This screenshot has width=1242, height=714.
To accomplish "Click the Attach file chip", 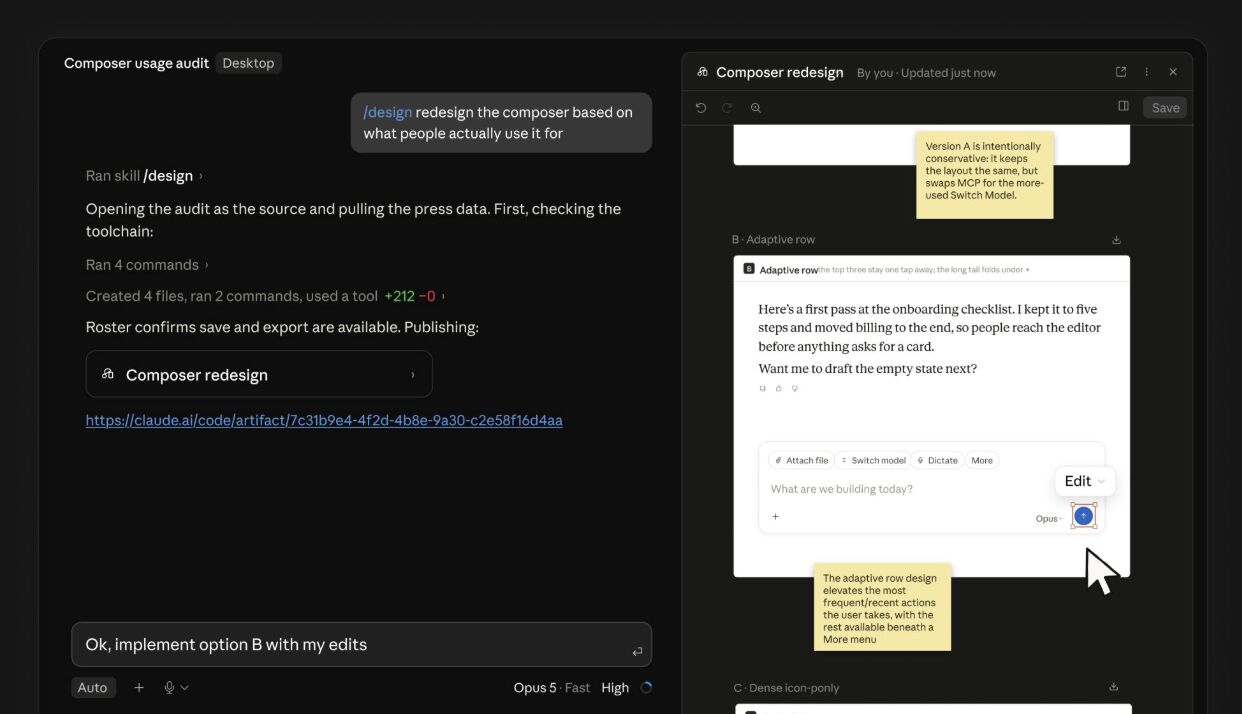I will pos(800,460).
